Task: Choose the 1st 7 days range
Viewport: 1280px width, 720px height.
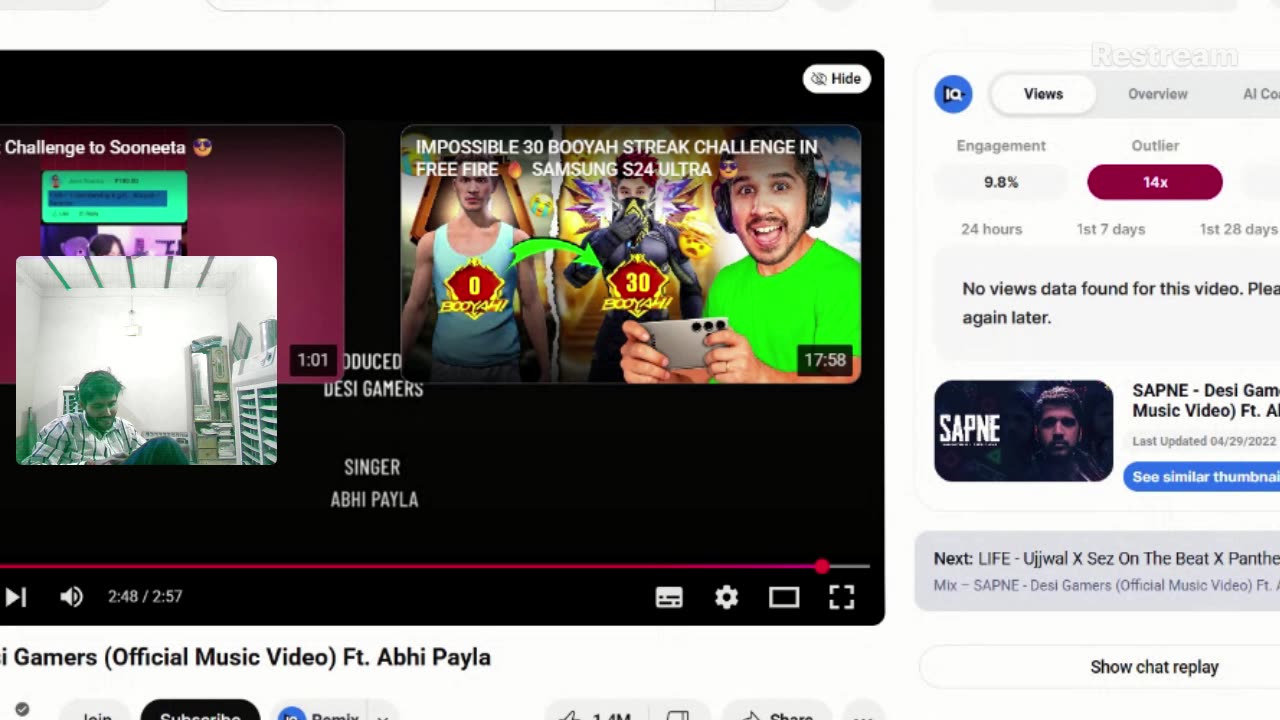Action: coord(1110,229)
